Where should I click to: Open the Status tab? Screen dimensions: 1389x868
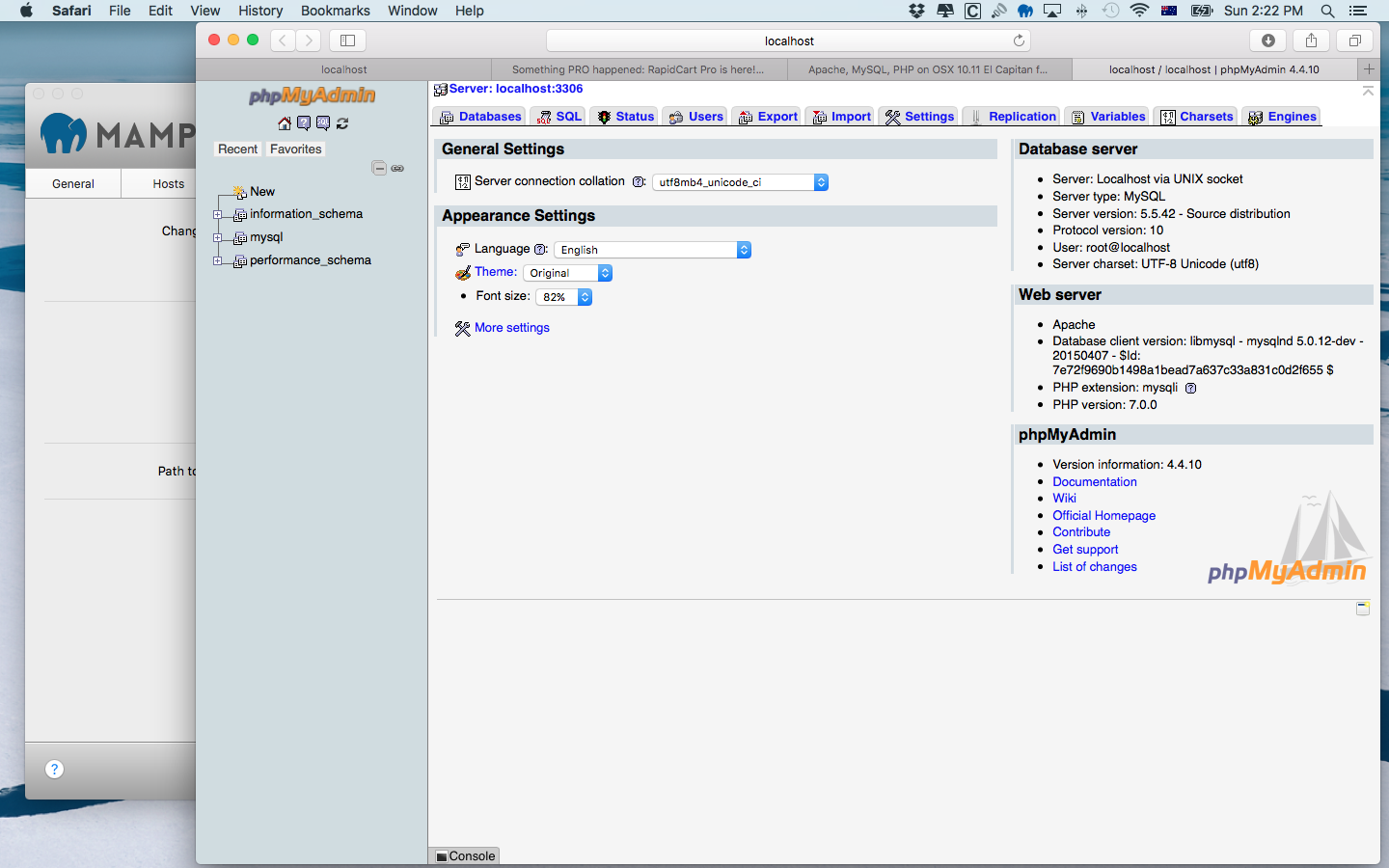pyautogui.click(x=625, y=117)
